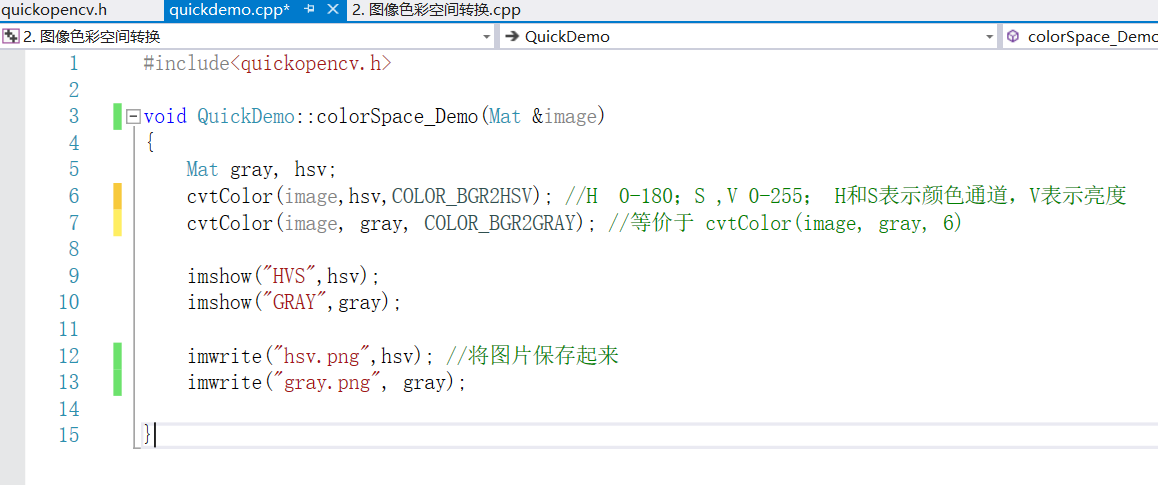Image resolution: width=1158 pixels, height=485 pixels.
Task: Click the project icon beside 2. 图像色彩空间转换
Action: (x=11, y=37)
